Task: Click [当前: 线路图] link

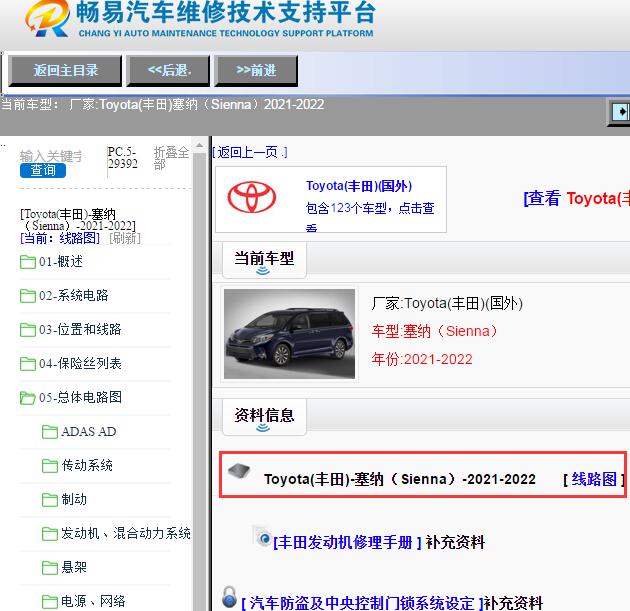Action: pos(60,238)
